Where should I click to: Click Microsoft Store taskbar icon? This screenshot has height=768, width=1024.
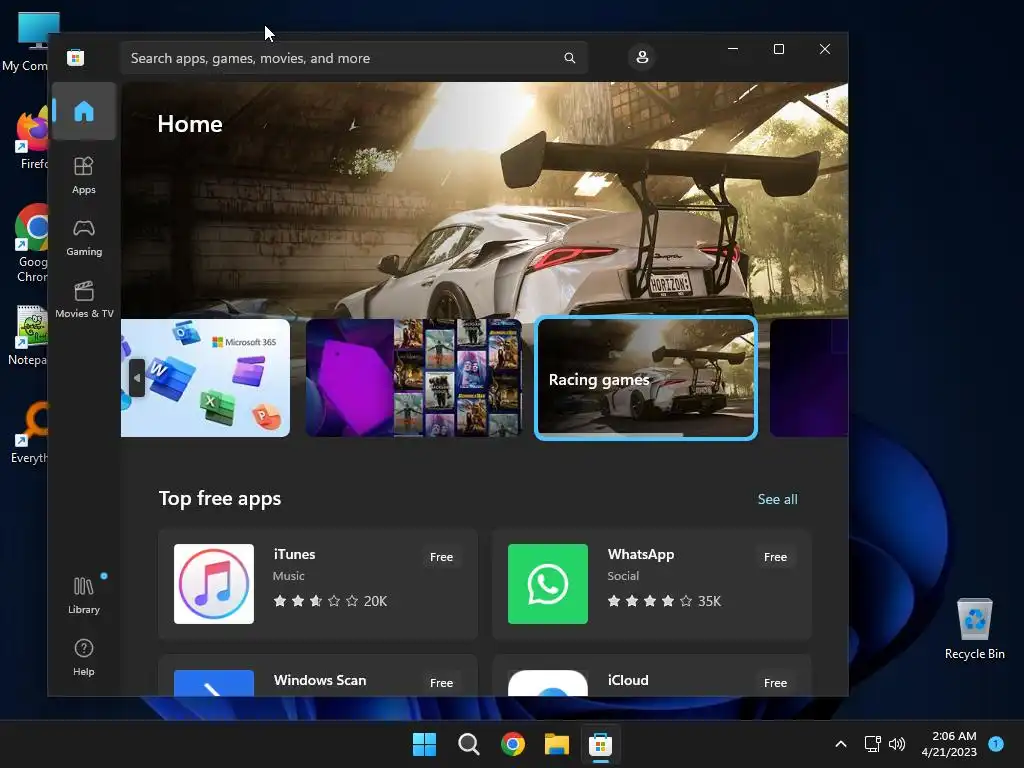[x=600, y=744]
